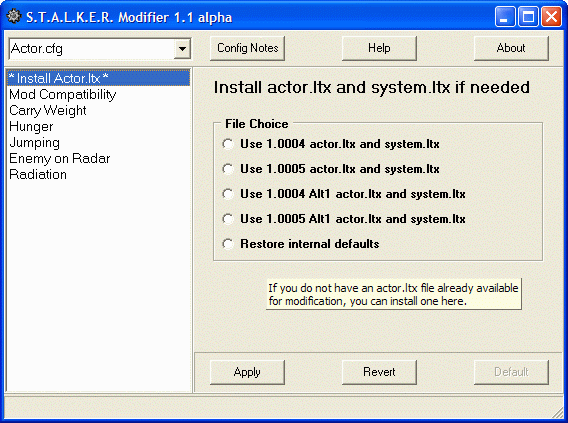Click the Revert button

coord(379,372)
